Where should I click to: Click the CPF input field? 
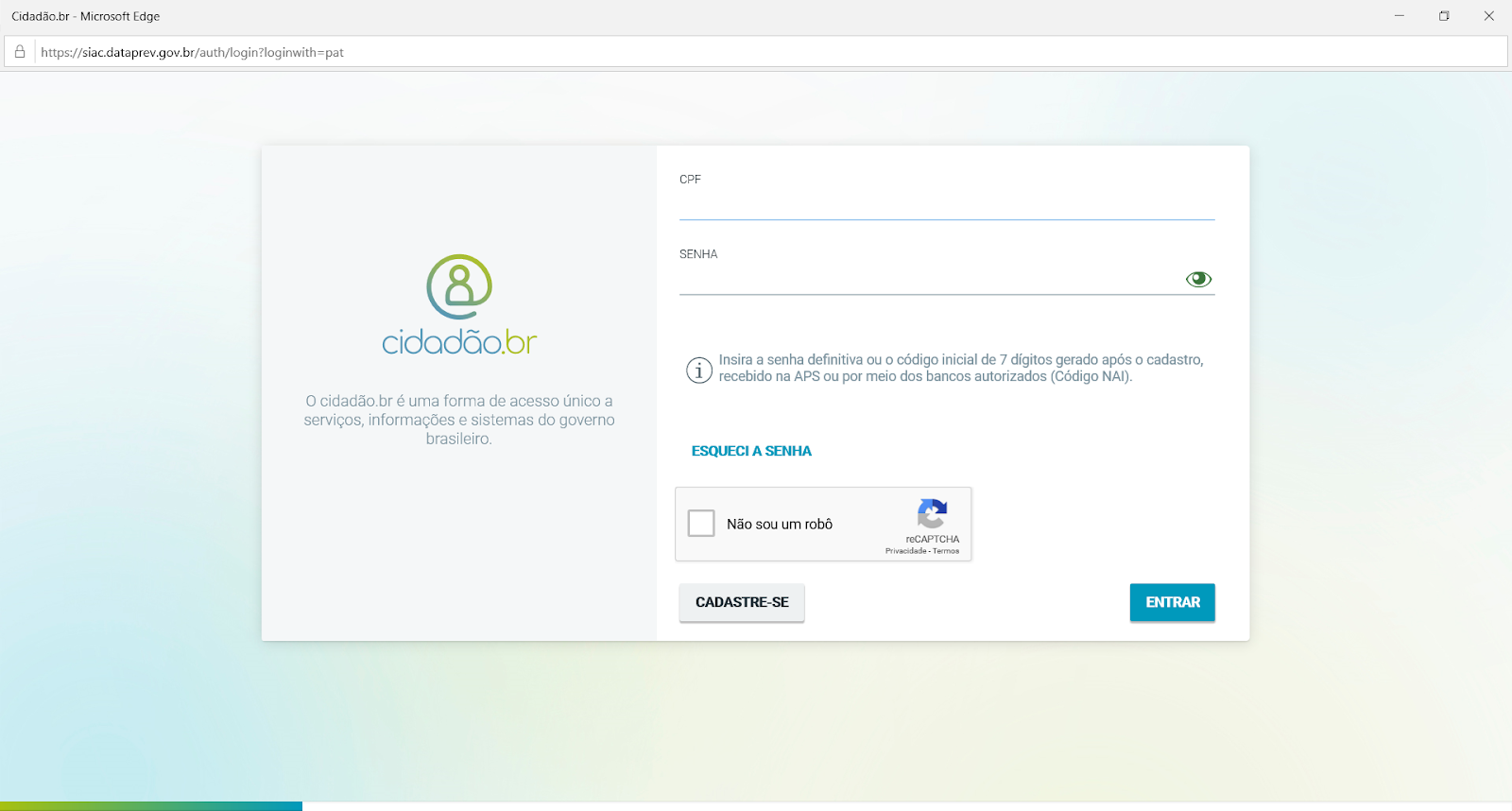point(946,204)
